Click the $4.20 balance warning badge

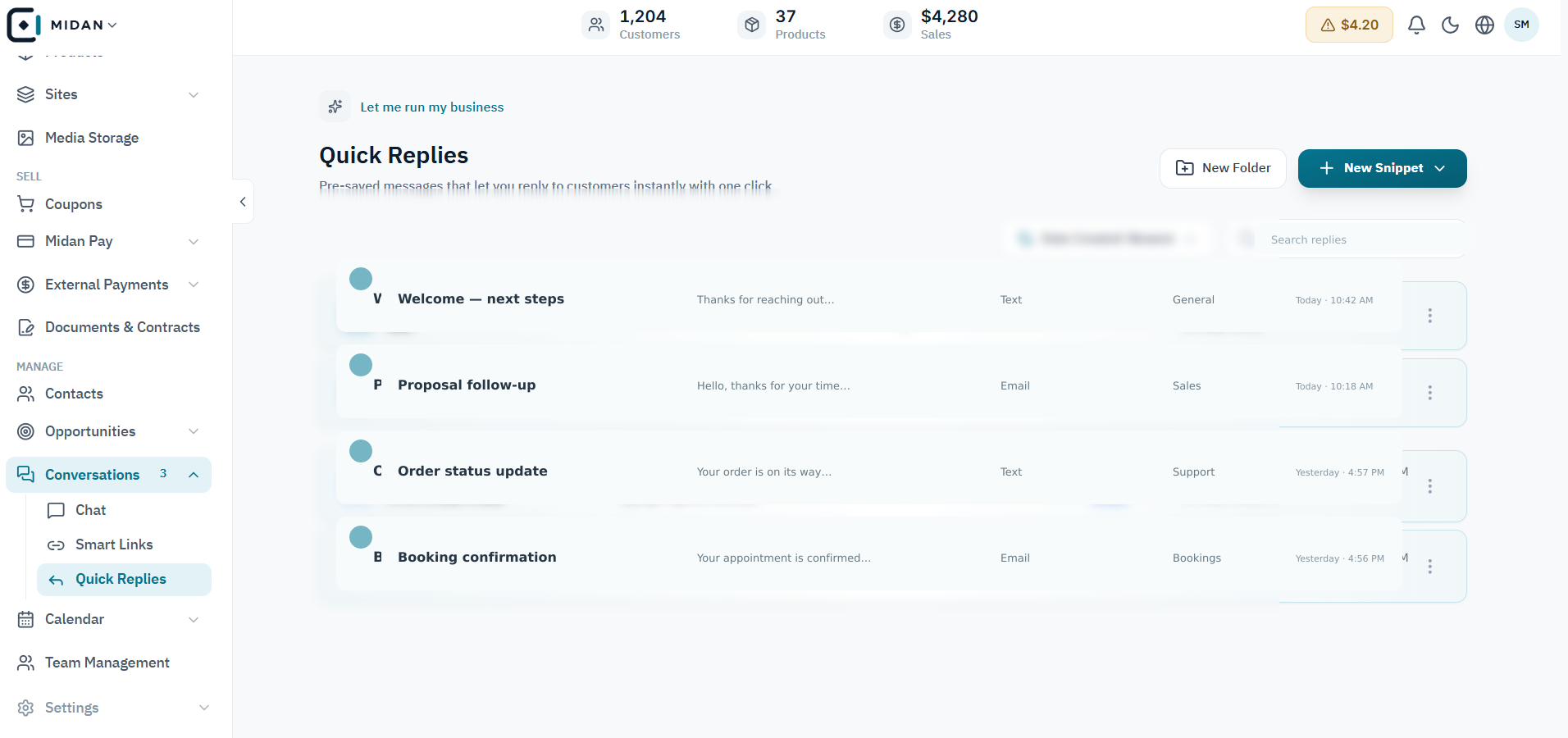(x=1349, y=25)
